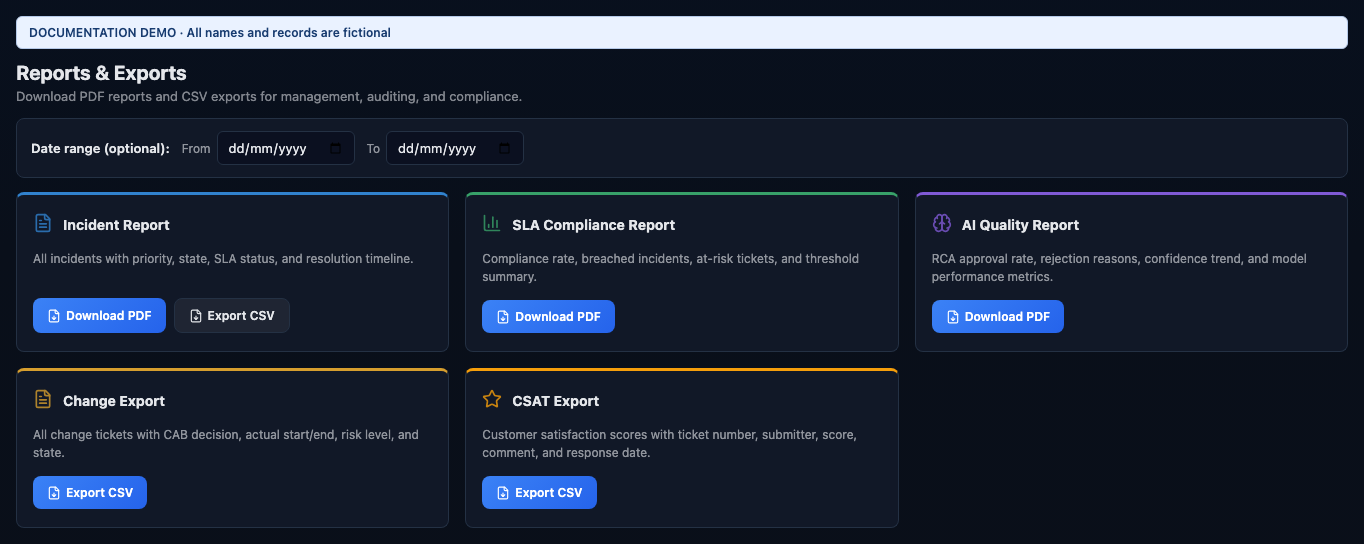
Task: Click the CSAT Export description text
Action: point(669,443)
